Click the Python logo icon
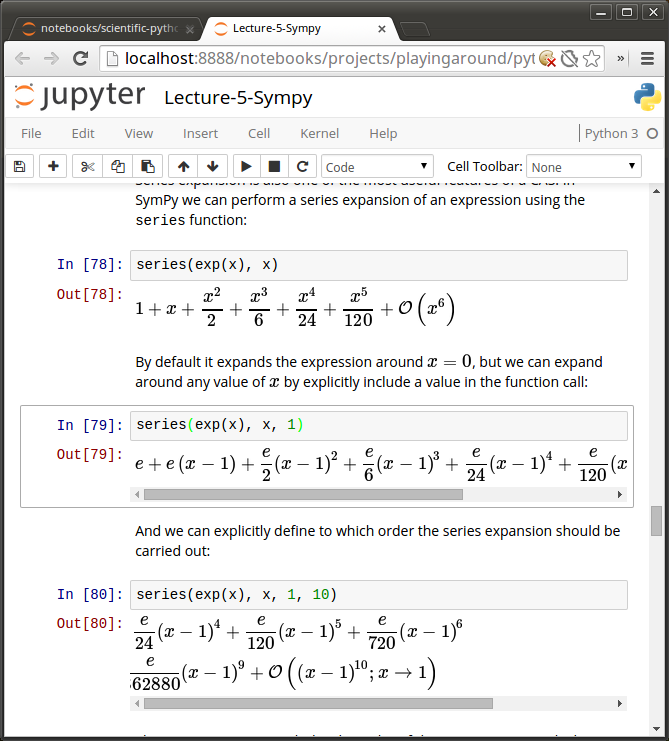Viewport: 669px width, 741px height. click(647, 97)
